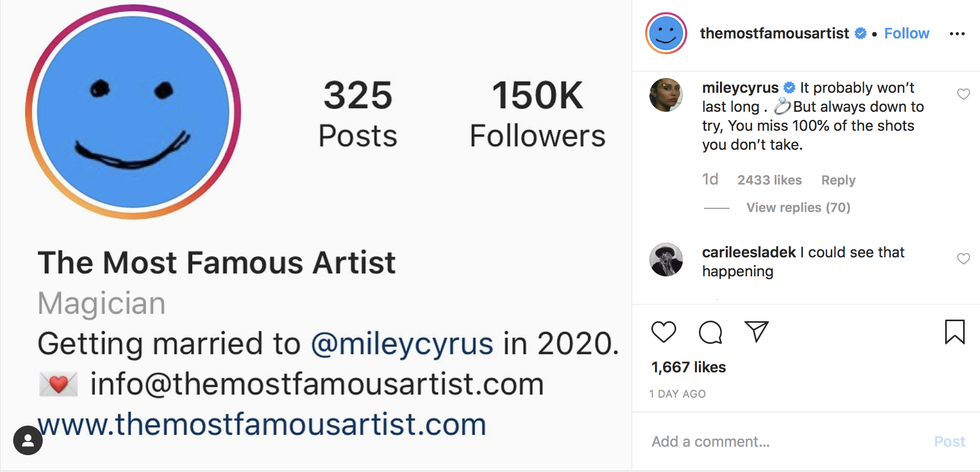The height and width of the screenshot is (472, 980).
Task: Open carileesladek's profile picture avatar
Action: pos(666,260)
